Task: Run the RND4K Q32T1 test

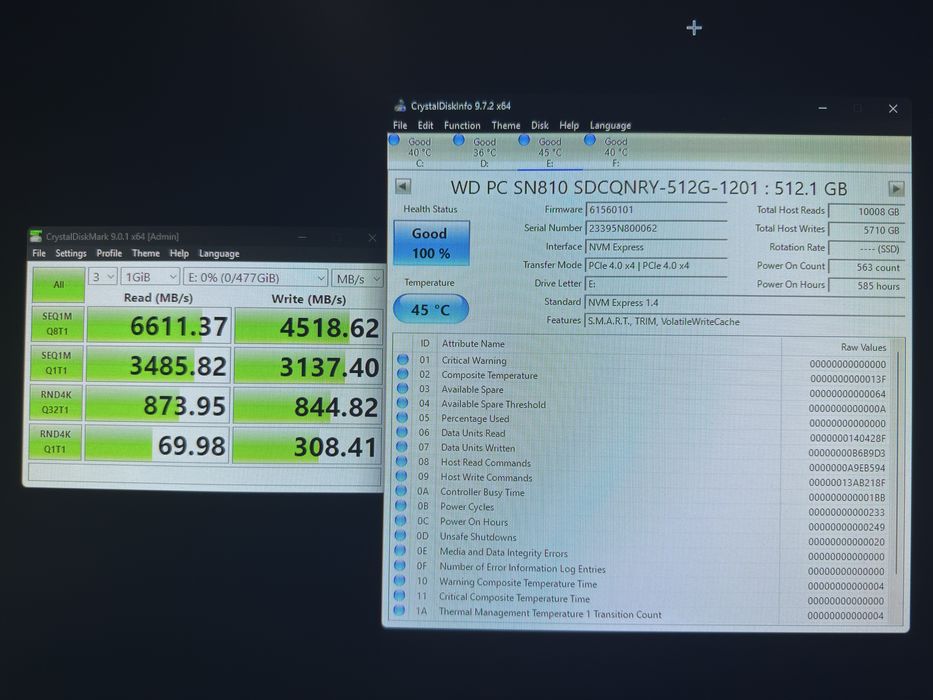Action: coord(55,402)
